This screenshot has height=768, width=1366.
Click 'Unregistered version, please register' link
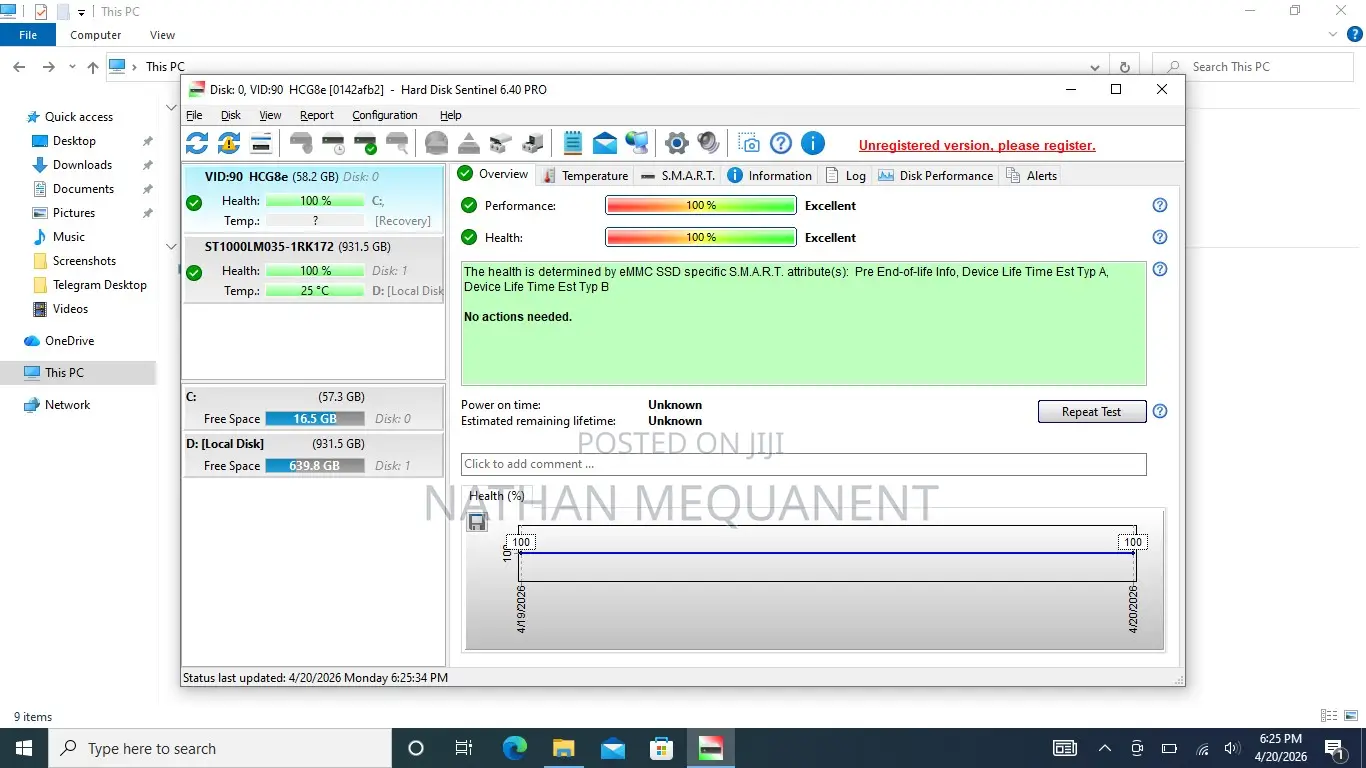[977, 145]
